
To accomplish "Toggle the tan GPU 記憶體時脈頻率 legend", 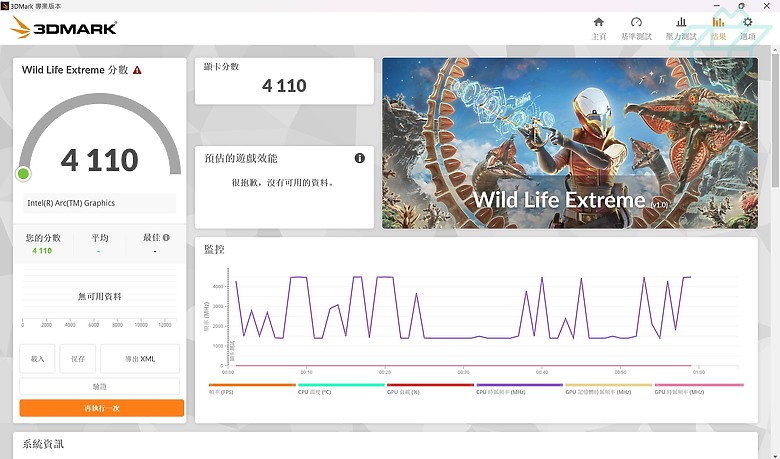I will pyautogui.click(x=608, y=388).
